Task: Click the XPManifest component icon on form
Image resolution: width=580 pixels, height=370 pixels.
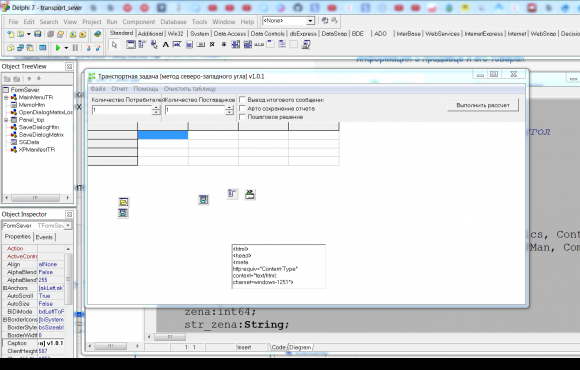Action: (250, 194)
